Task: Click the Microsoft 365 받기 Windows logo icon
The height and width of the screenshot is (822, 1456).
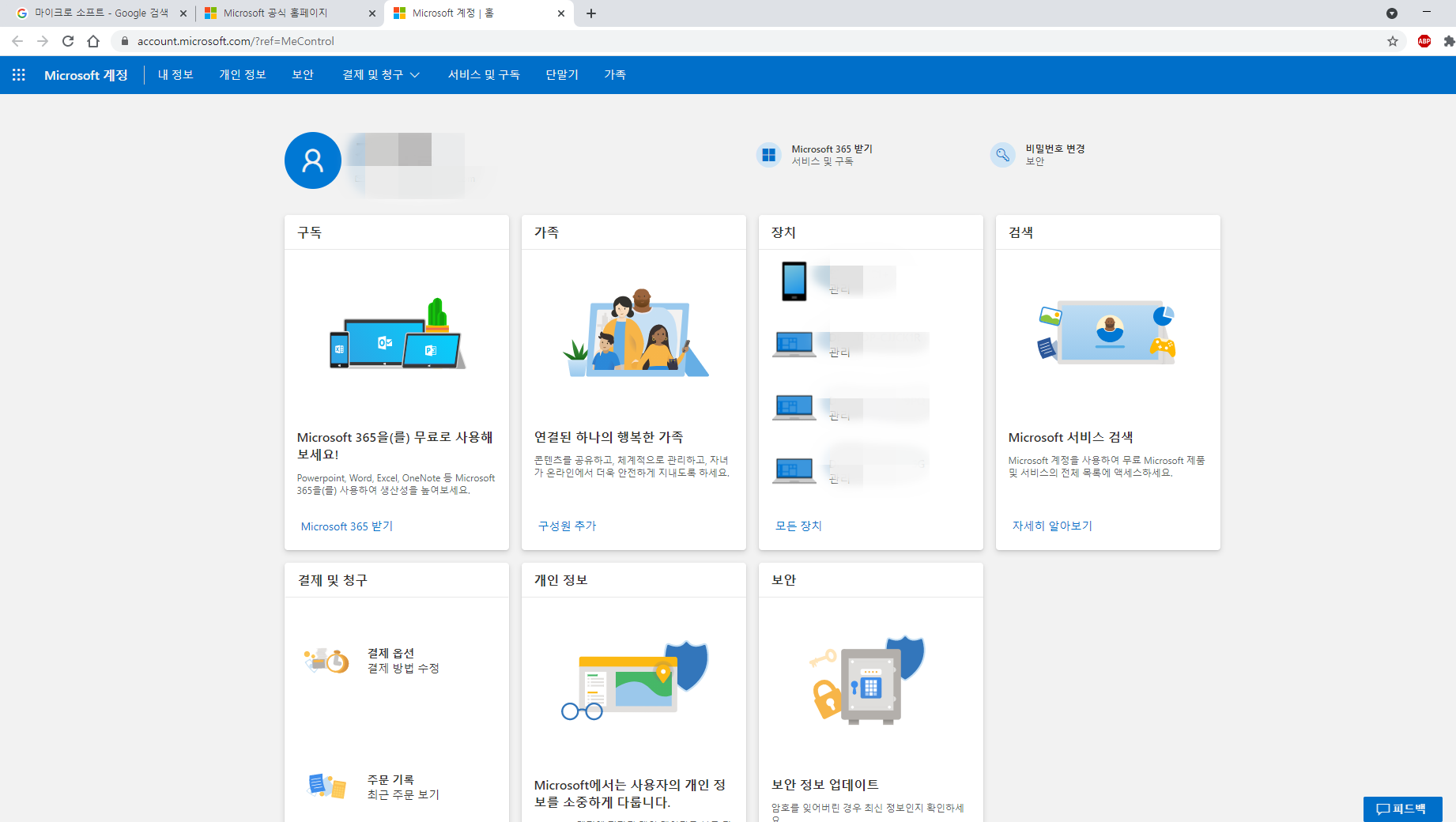Action: (x=769, y=155)
